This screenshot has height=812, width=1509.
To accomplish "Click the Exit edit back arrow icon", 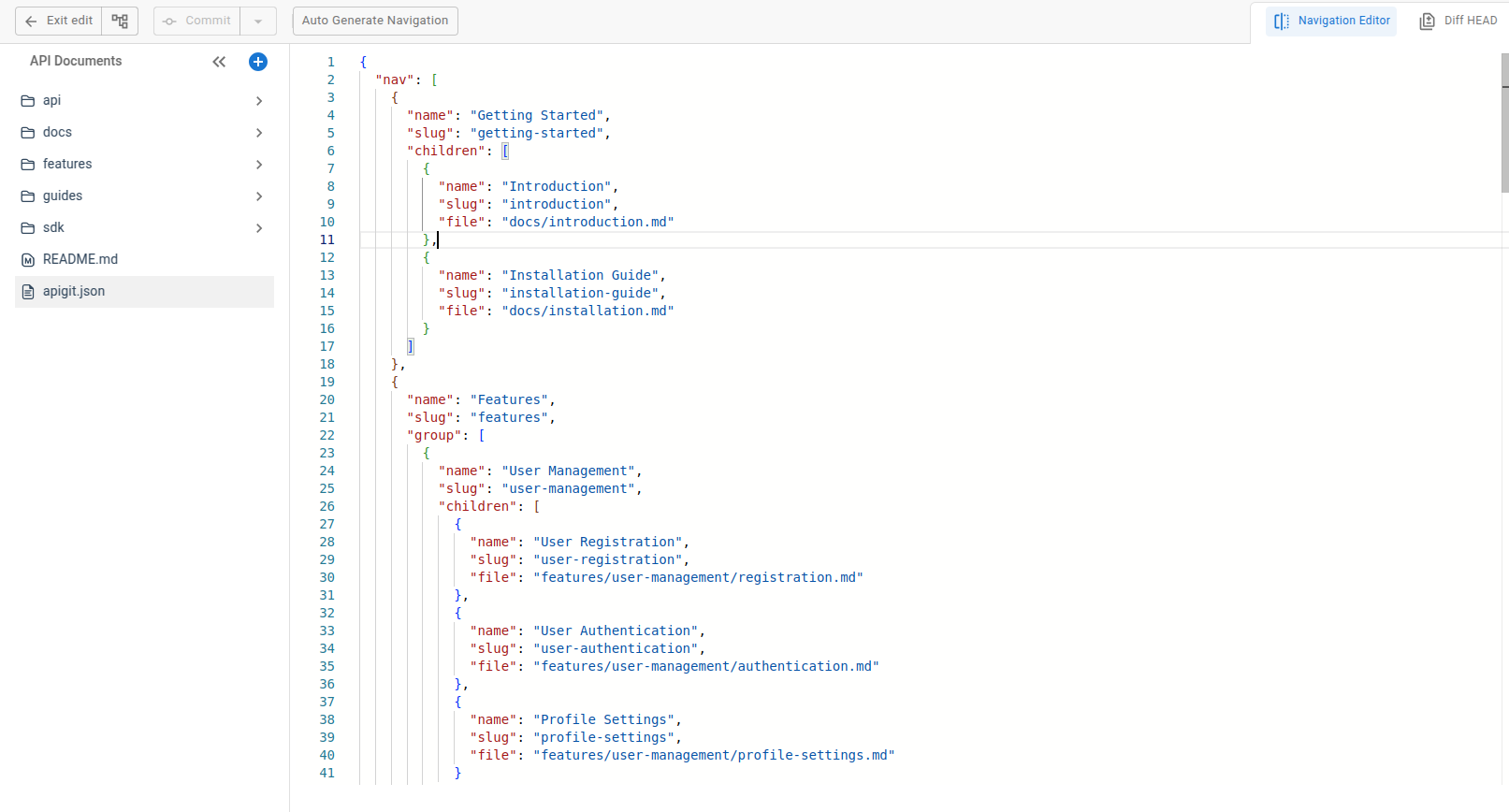I will point(31,21).
